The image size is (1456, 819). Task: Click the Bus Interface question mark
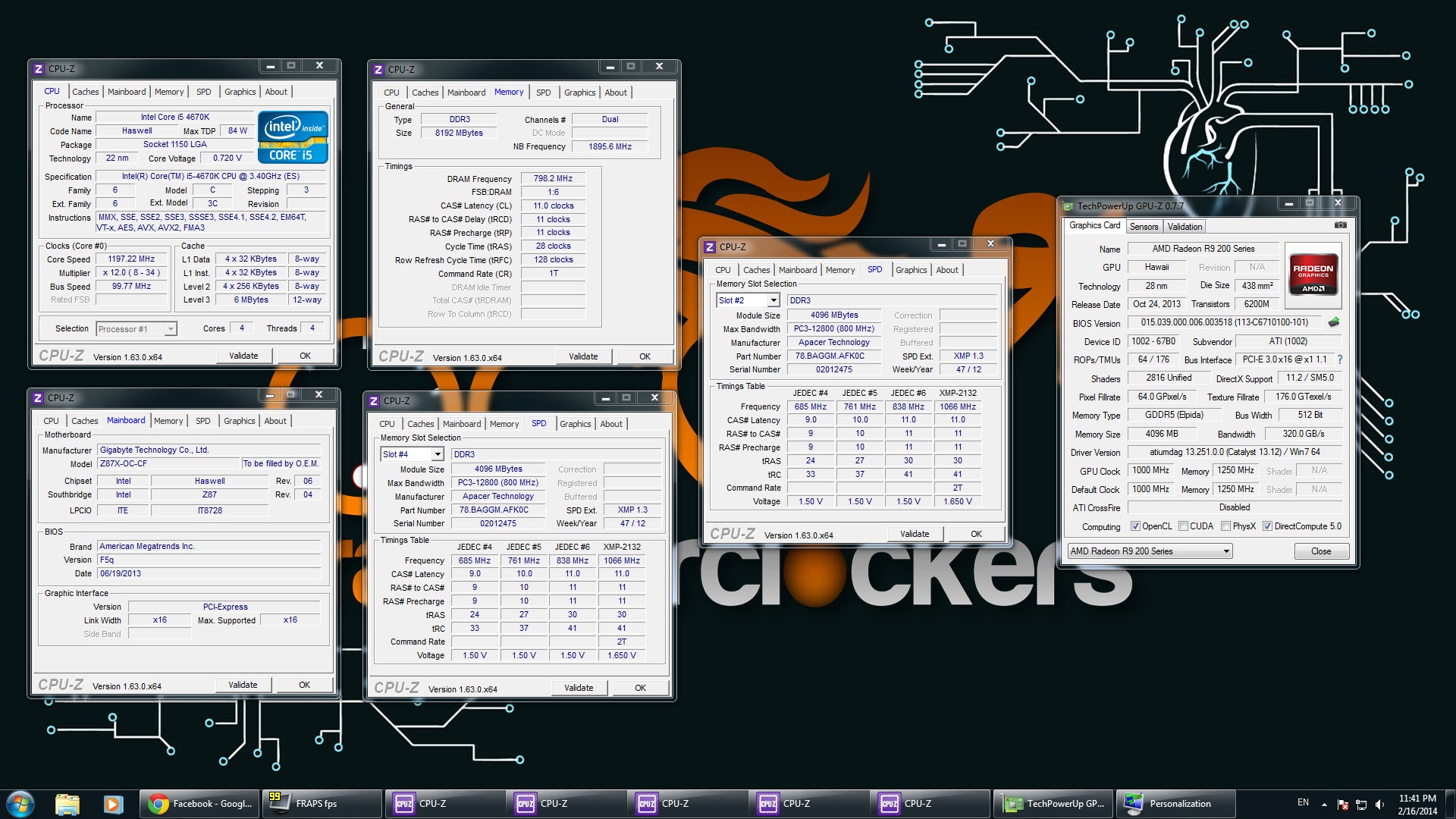(x=1340, y=359)
